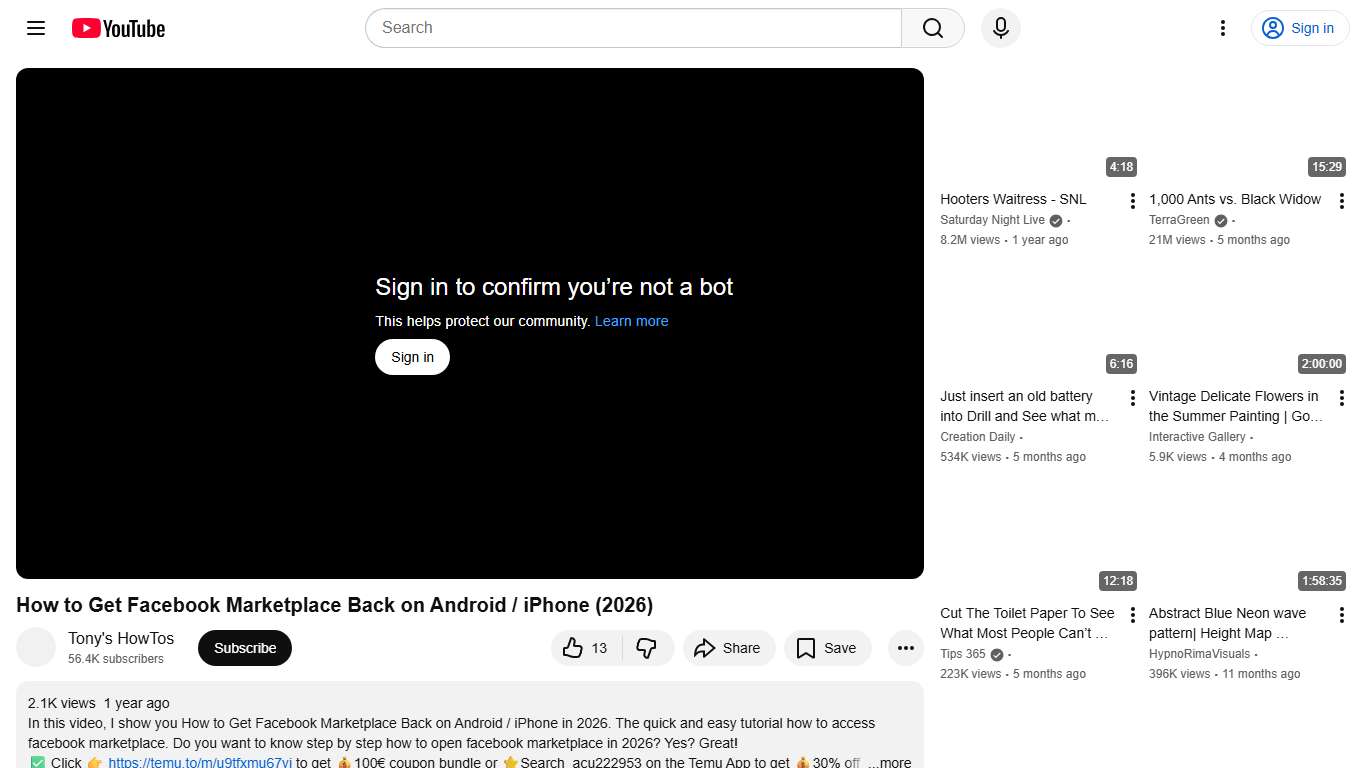Start a search with the magnifier icon

[931, 28]
